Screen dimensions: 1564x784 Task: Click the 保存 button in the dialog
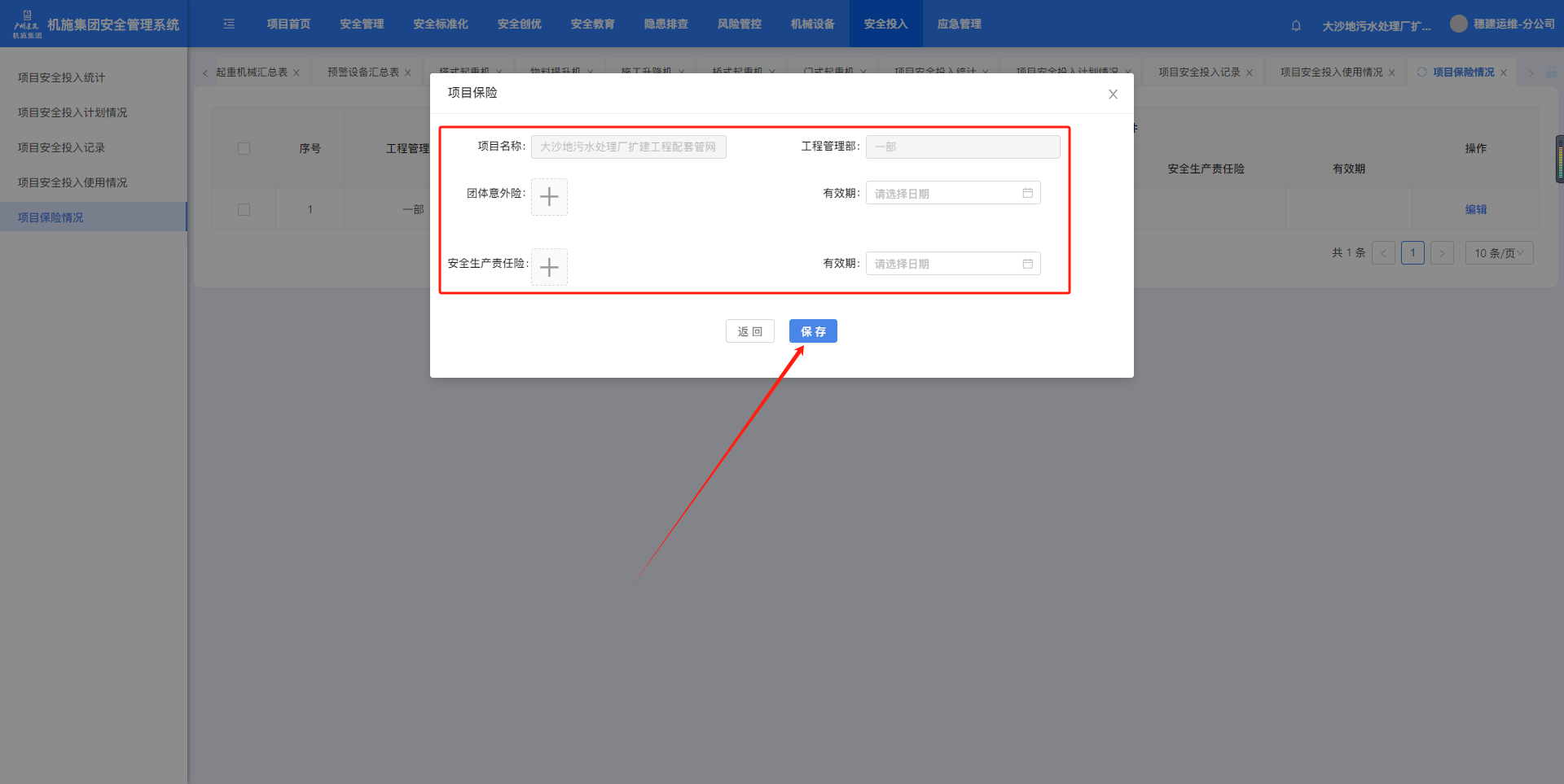coord(812,331)
